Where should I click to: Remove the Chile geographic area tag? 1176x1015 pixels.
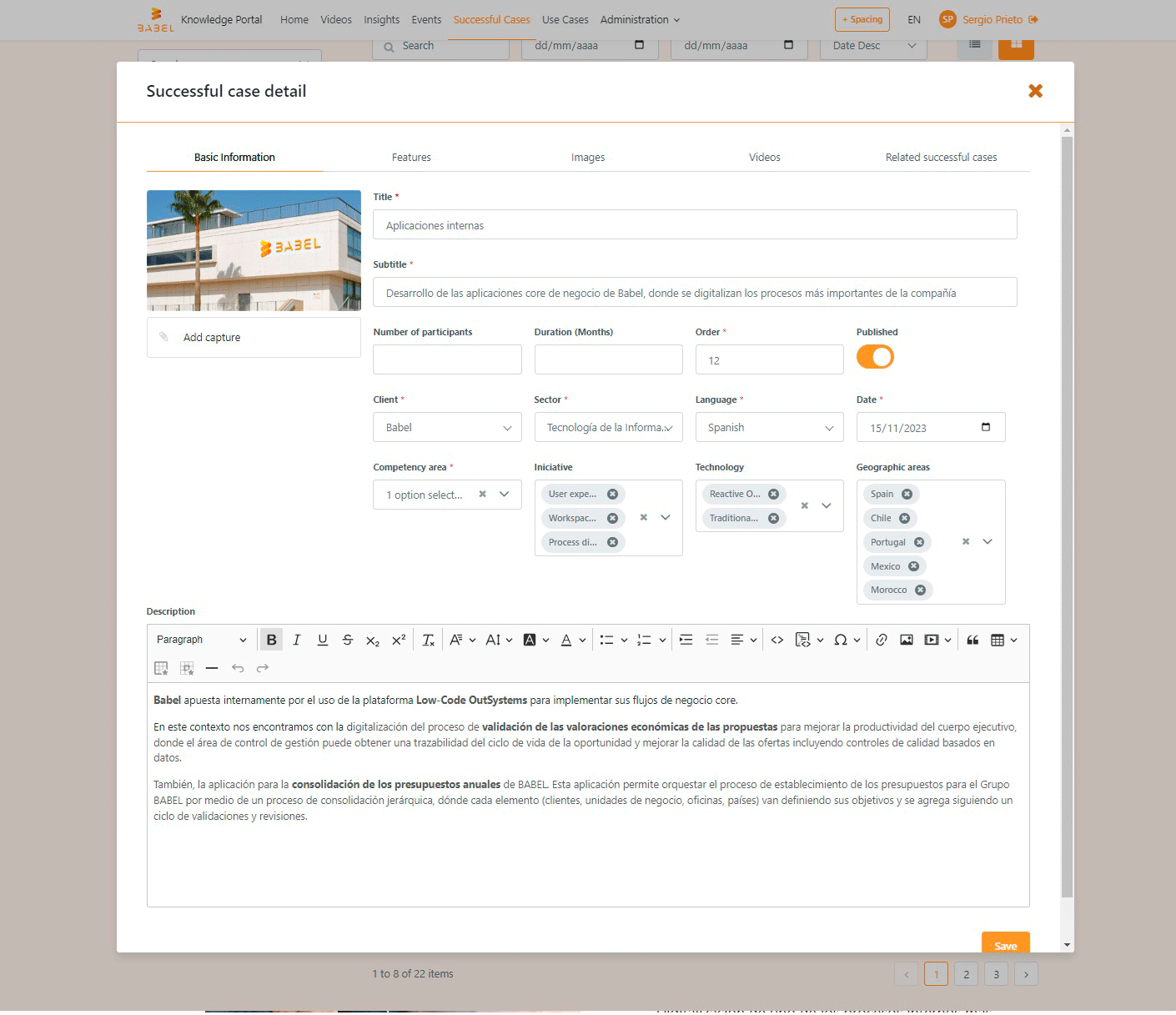coord(904,518)
